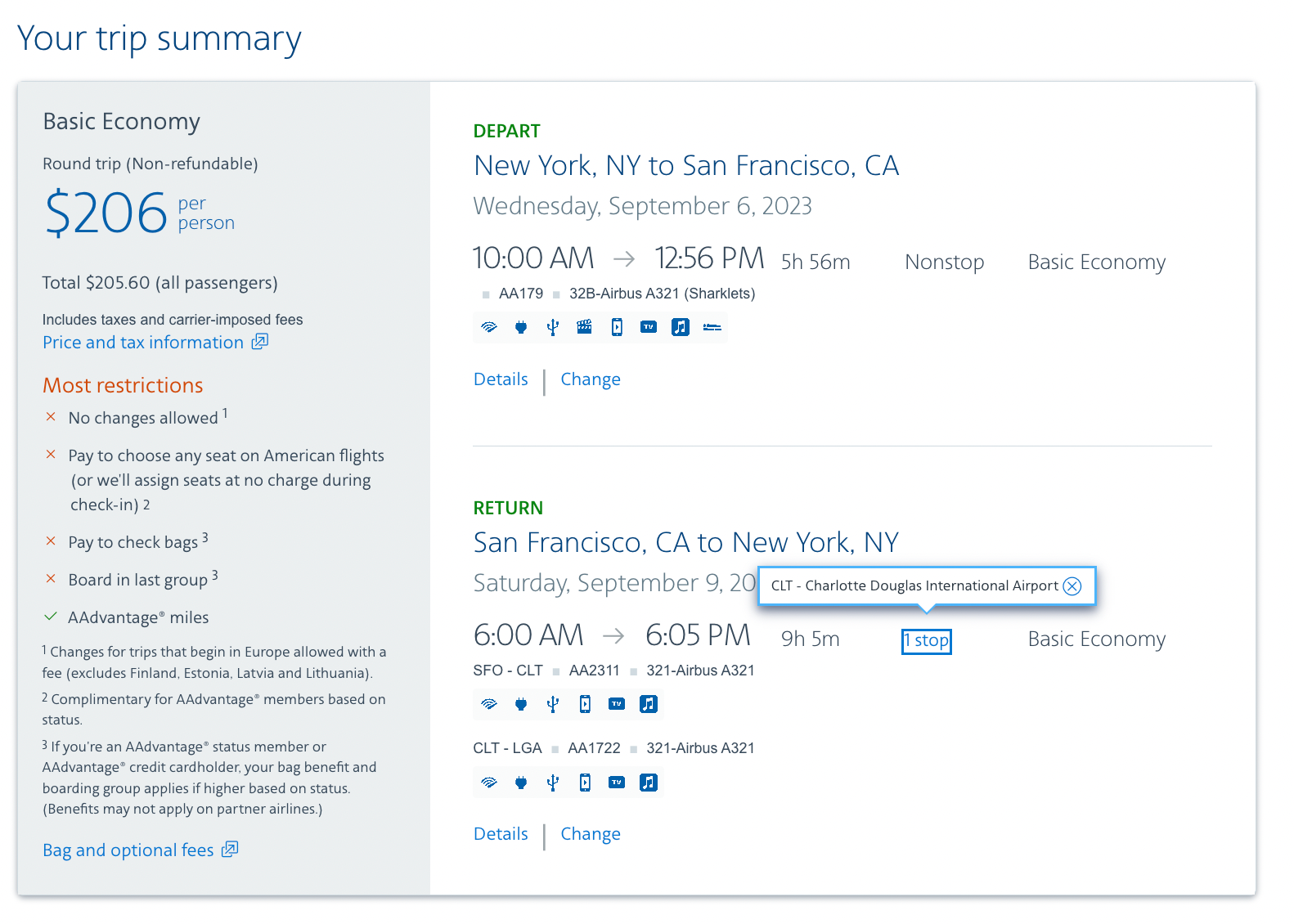Click TV icon under SFO - CLT flight
The image size is (1294, 924).
[x=617, y=704]
